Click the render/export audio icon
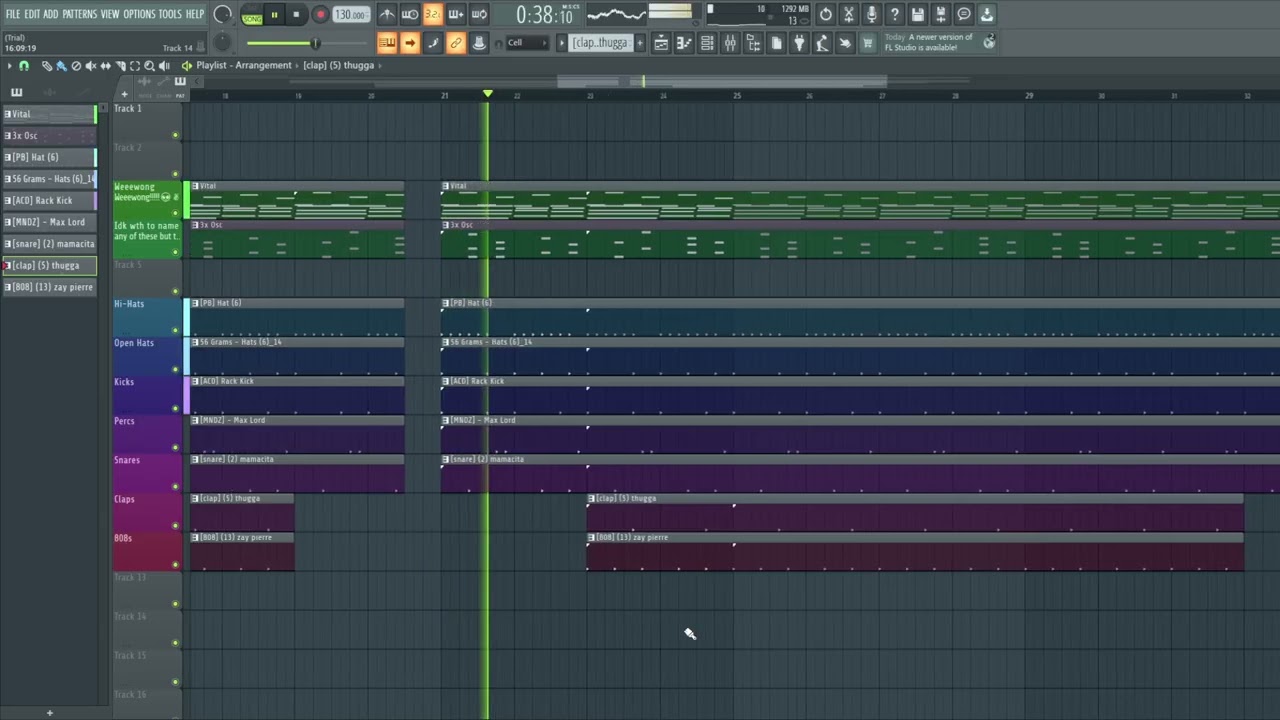Screen dimensions: 1280x720 (x=941, y=14)
